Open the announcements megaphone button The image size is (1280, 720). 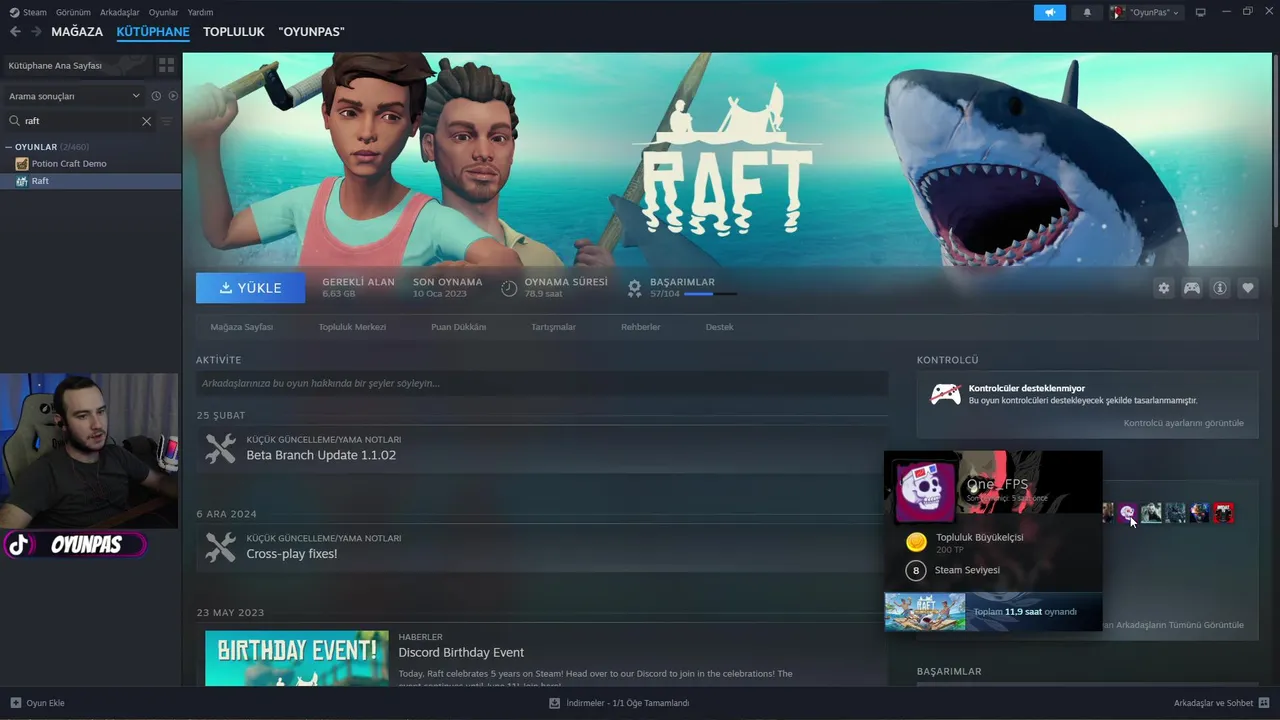[x=1049, y=12]
